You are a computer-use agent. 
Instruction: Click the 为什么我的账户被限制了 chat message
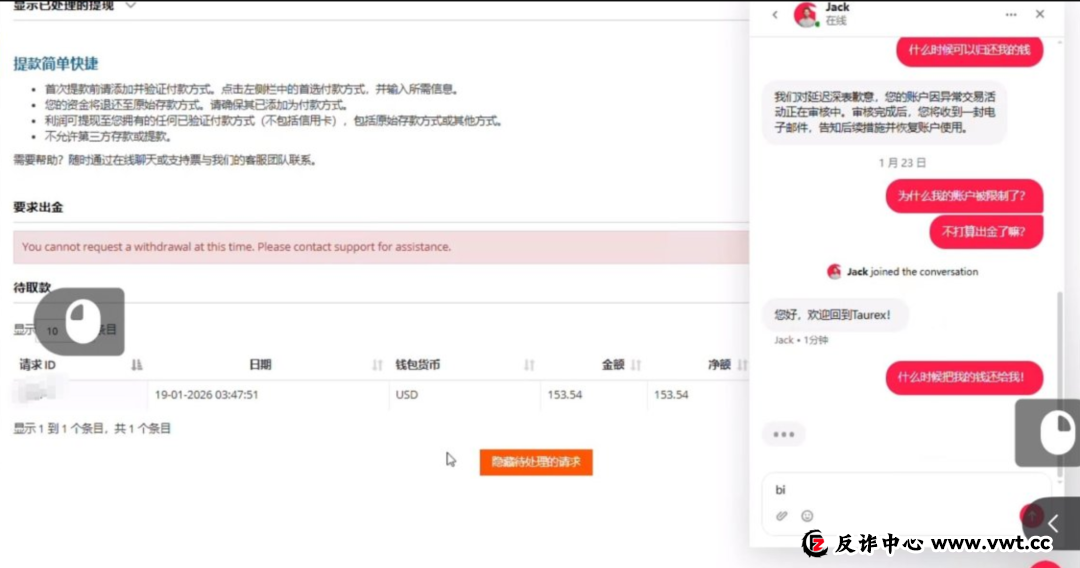[x=961, y=196]
